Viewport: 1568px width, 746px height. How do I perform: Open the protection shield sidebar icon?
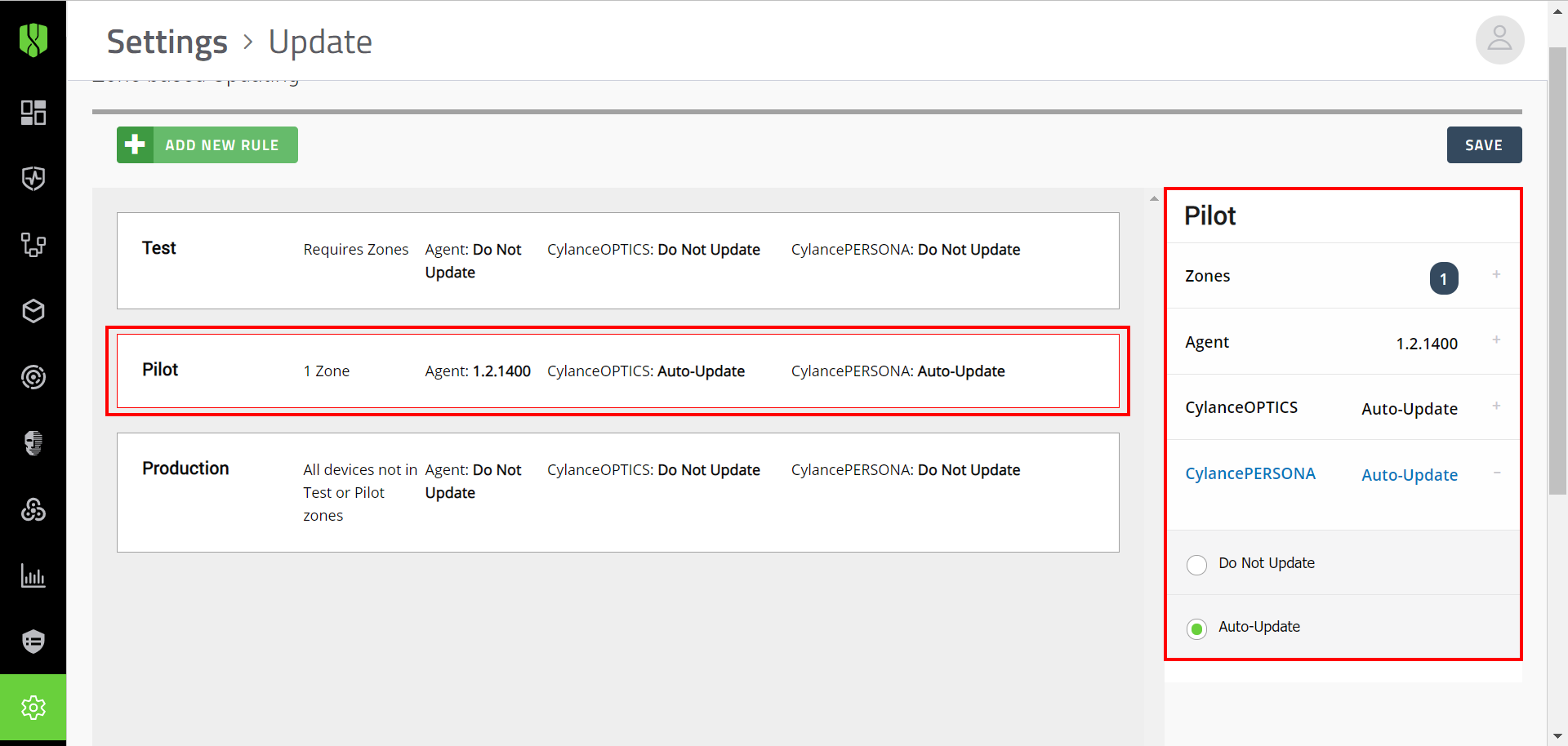pos(33,179)
